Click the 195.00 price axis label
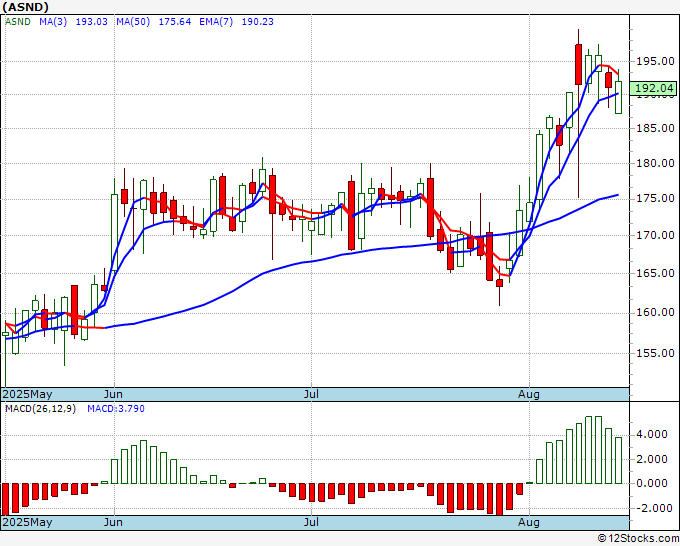 (655, 61)
